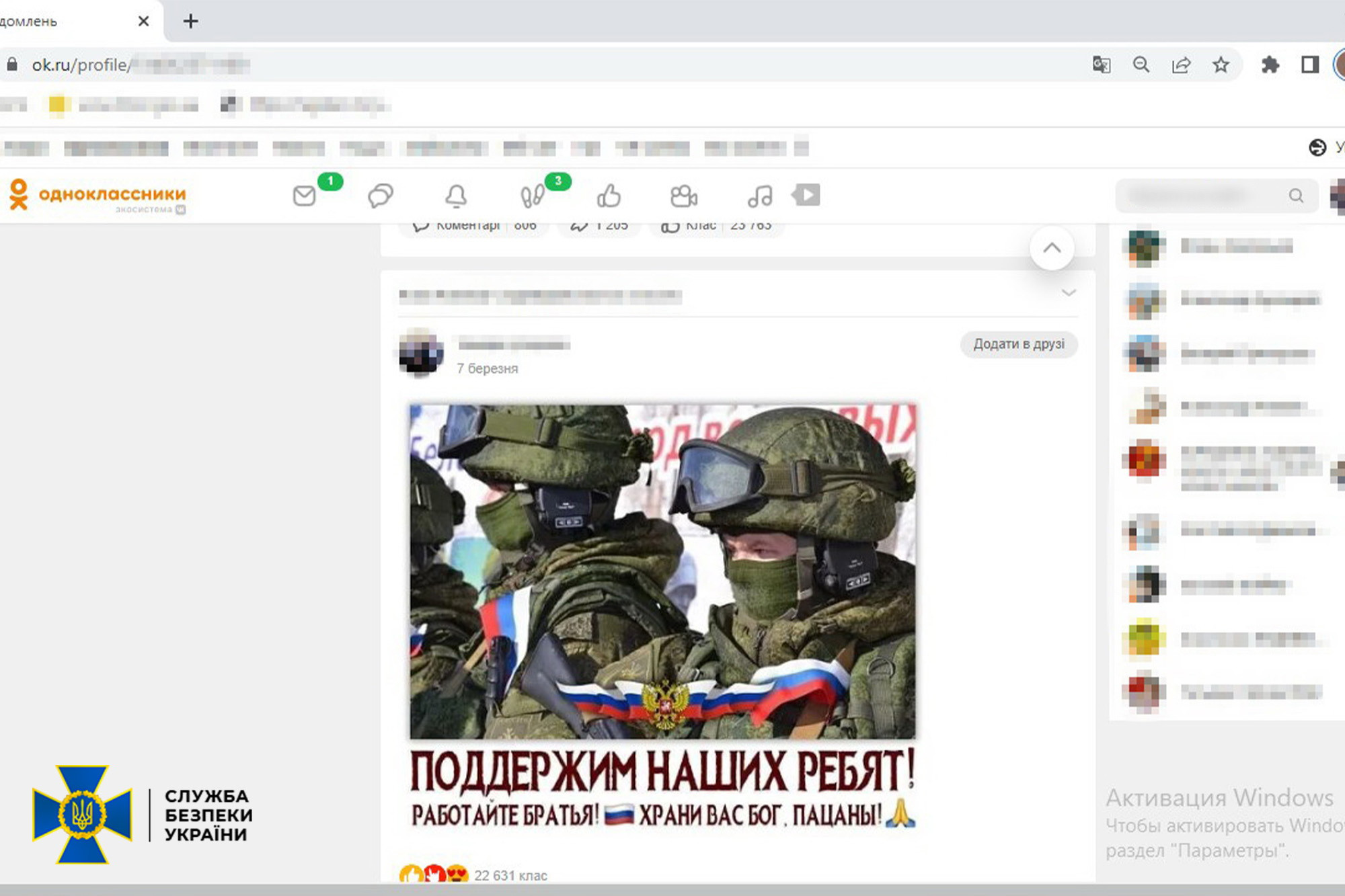This screenshot has height=896, width=1345.
Task: Open the Friends group icon in the navbar
Action: point(684,196)
